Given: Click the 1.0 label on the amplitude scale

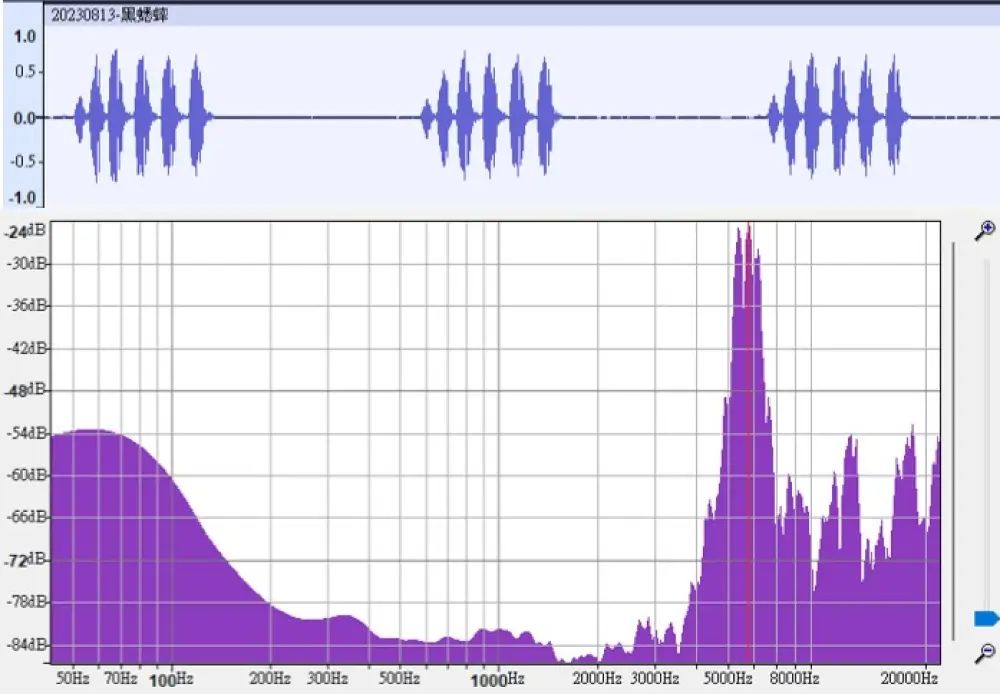Looking at the screenshot, I should [25, 36].
